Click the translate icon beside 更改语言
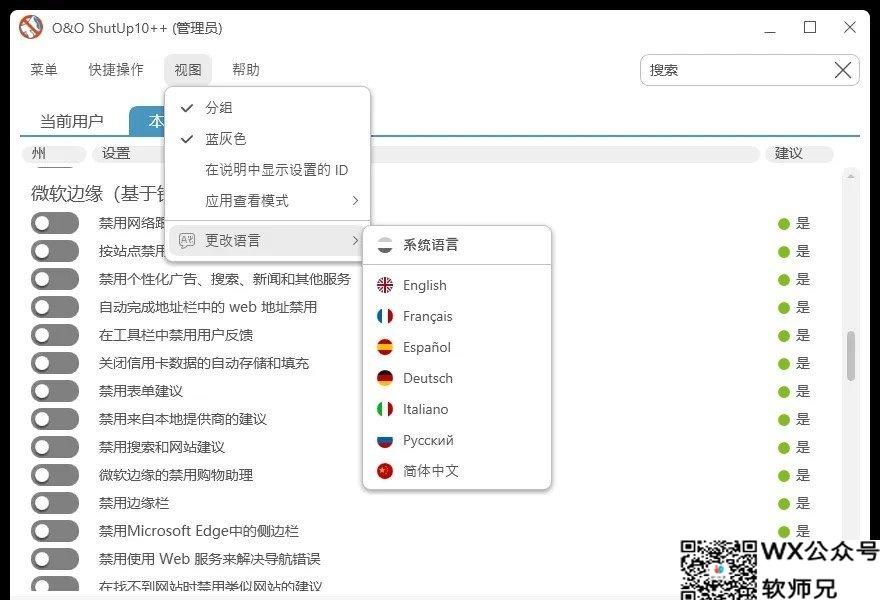880x600 pixels. pyautogui.click(x=187, y=240)
